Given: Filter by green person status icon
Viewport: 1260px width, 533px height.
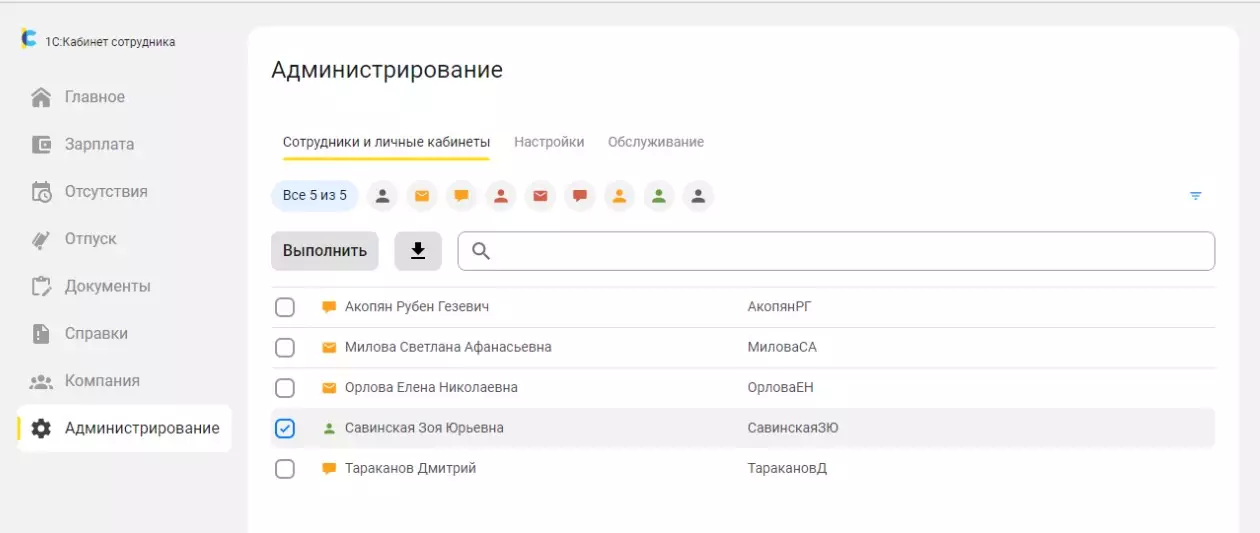Looking at the screenshot, I should (x=658, y=196).
